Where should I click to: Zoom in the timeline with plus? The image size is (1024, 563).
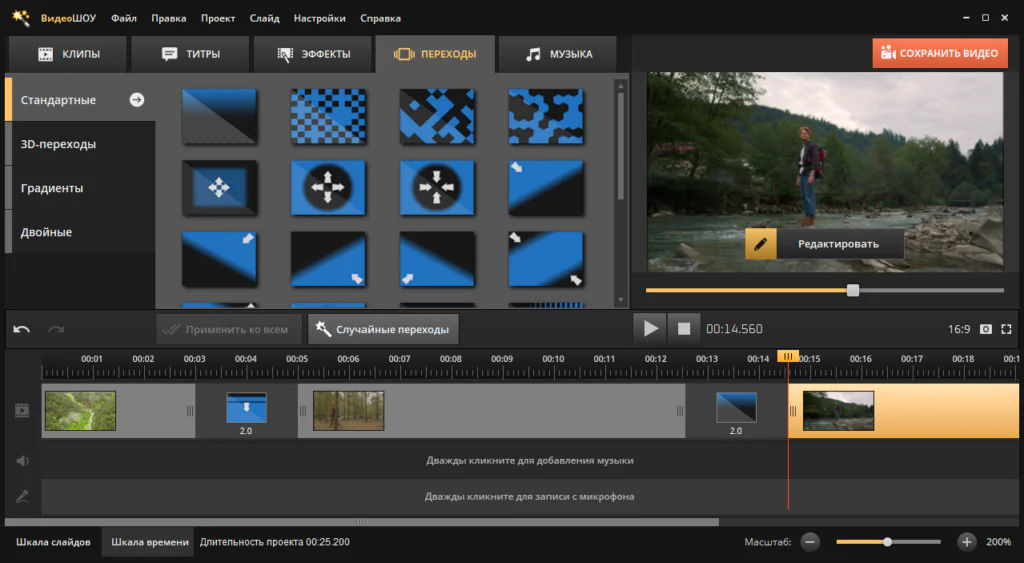point(966,542)
